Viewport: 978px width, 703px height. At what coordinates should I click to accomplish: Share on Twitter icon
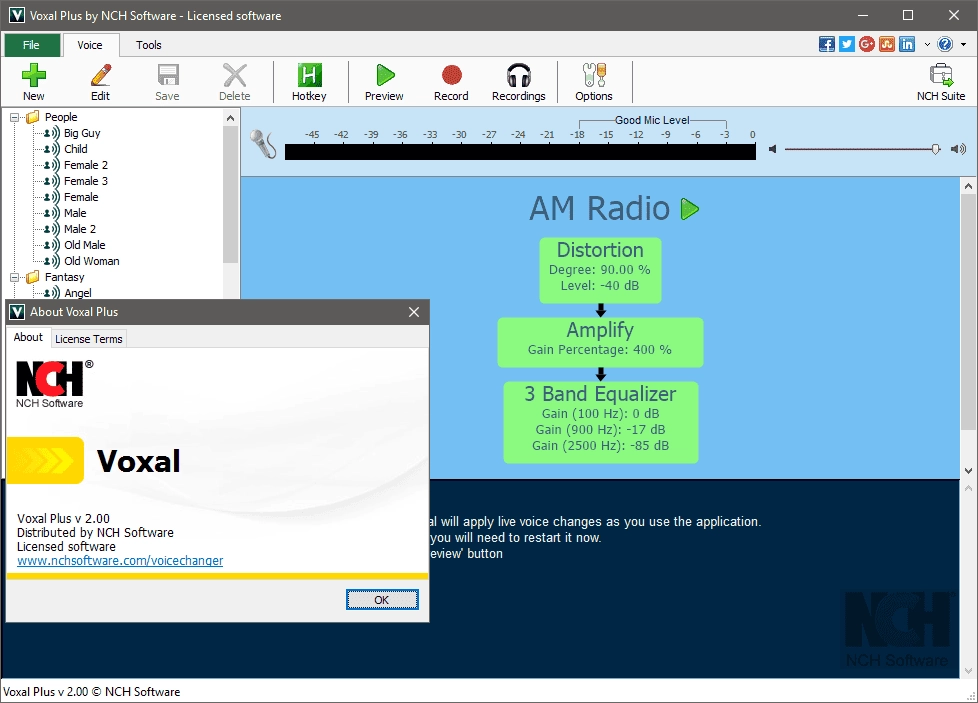coord(846,44)
